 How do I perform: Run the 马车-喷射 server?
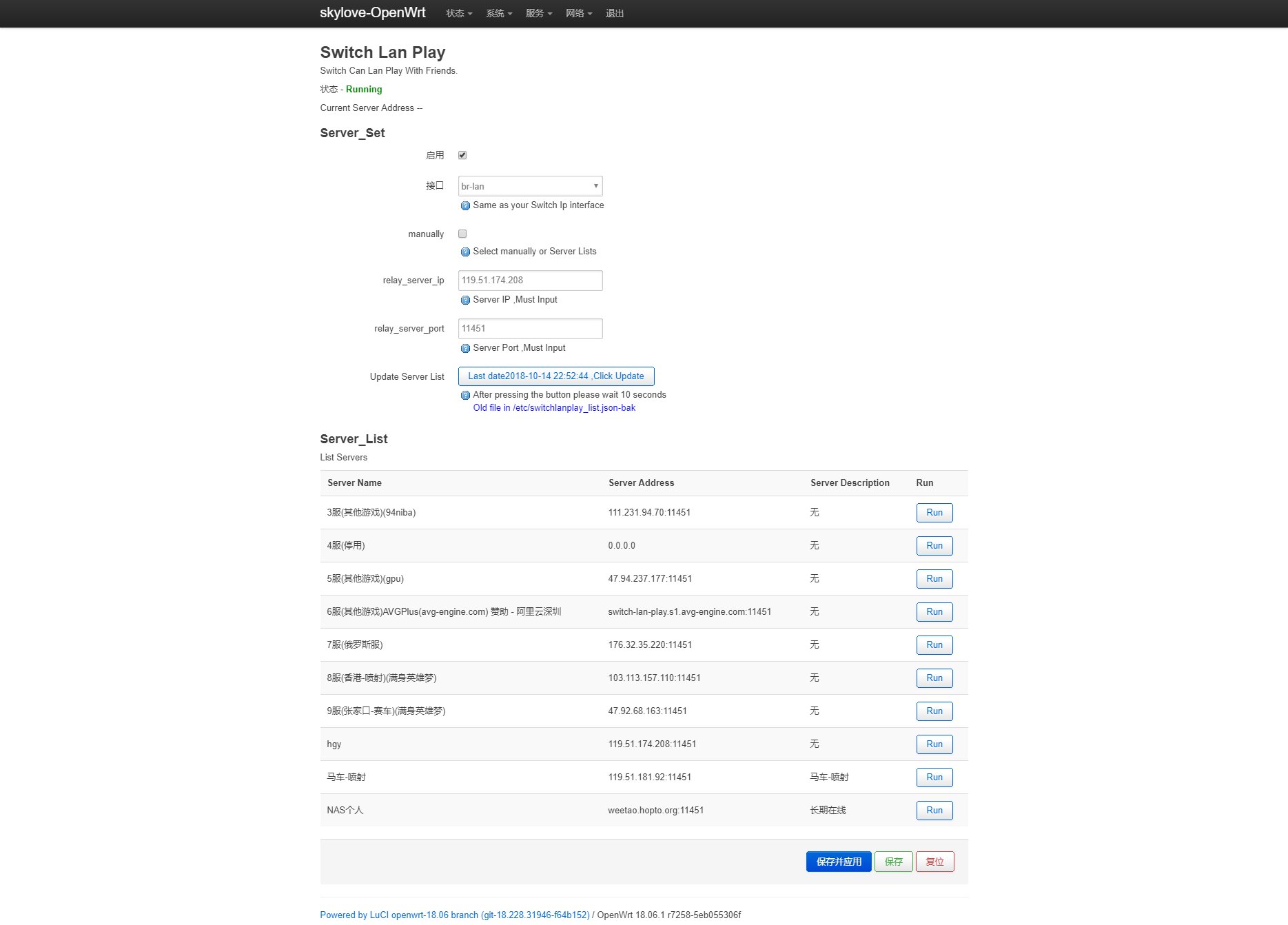934,777
